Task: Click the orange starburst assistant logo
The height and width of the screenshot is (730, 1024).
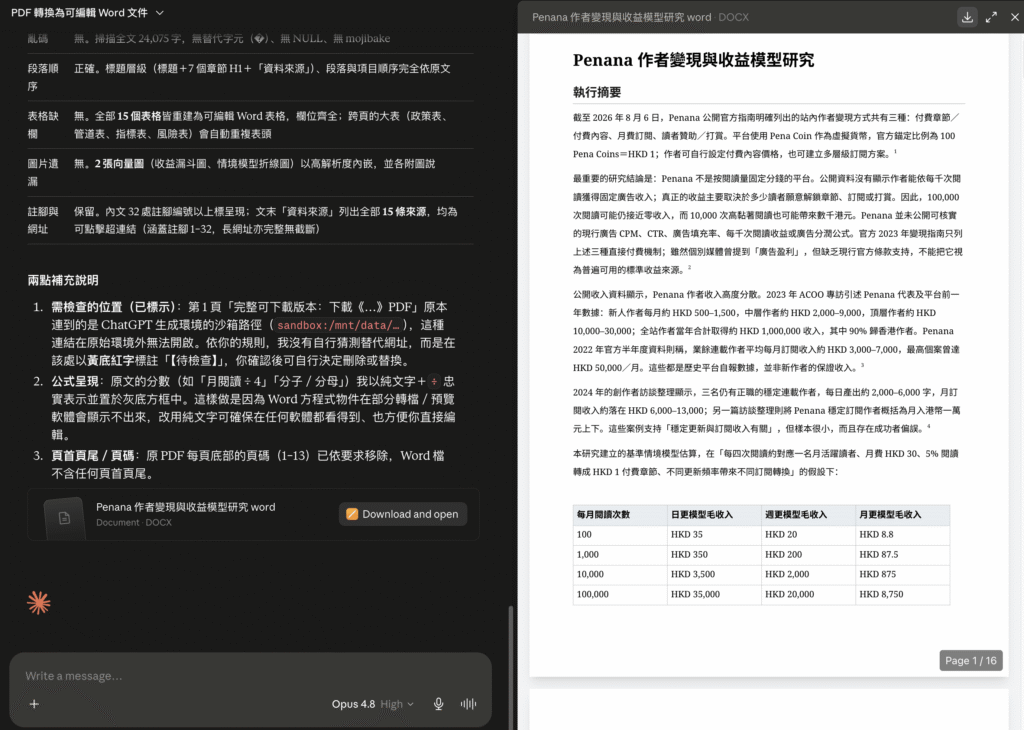Action: coord(39,603)
